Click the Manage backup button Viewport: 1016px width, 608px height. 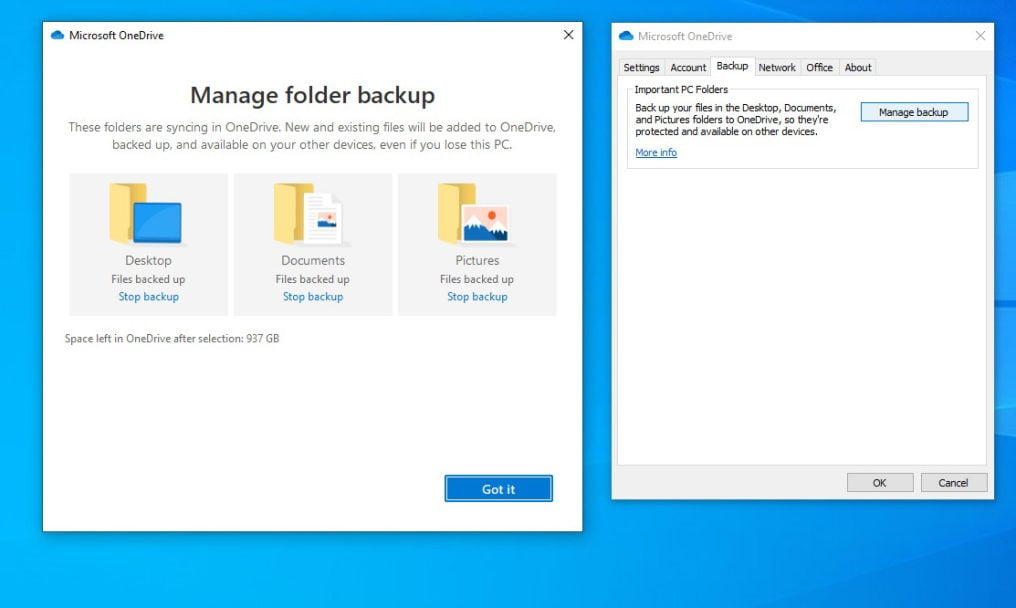(x=913, y=112)
